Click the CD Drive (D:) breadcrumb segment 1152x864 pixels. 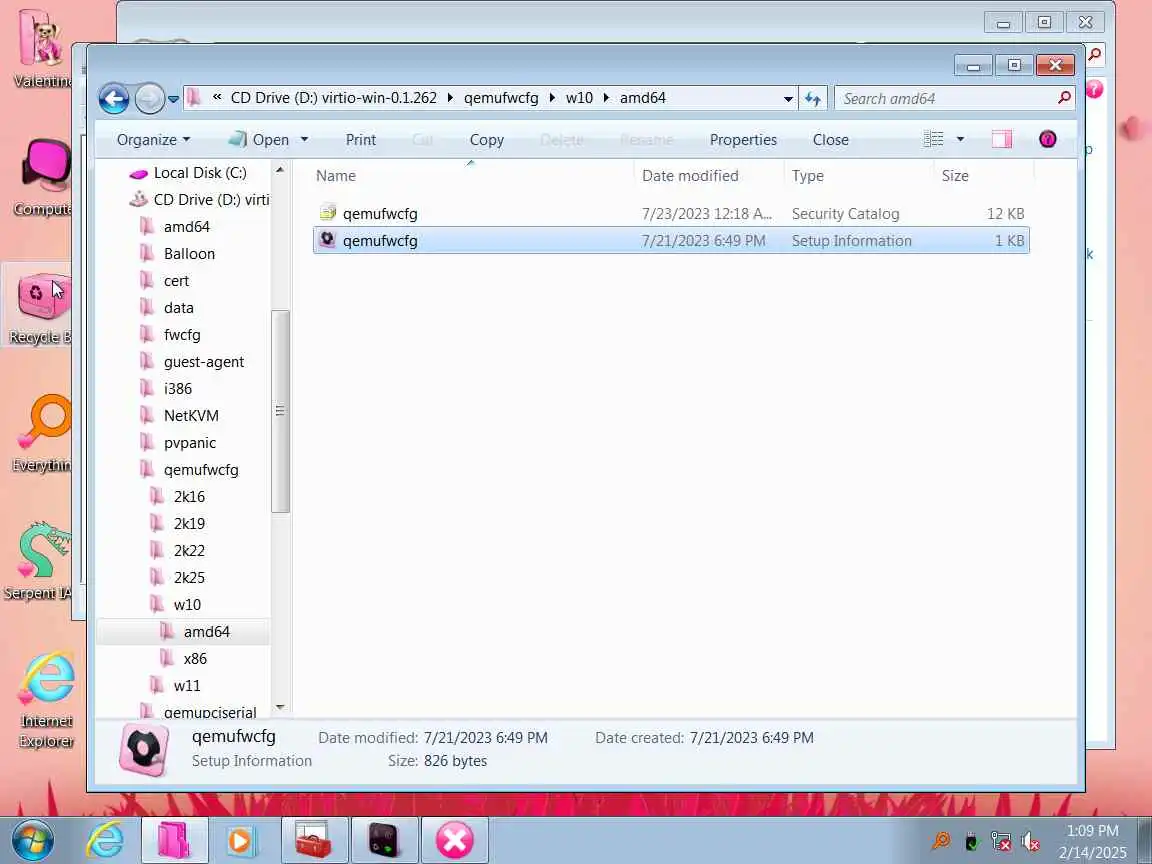(334, 98)
